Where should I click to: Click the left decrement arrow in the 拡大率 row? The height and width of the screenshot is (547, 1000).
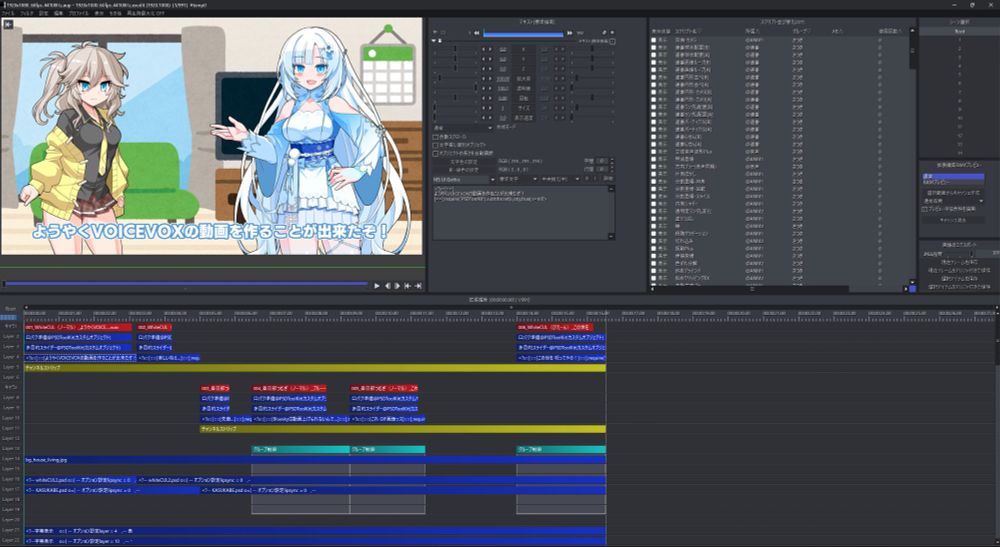pos(483,78)
